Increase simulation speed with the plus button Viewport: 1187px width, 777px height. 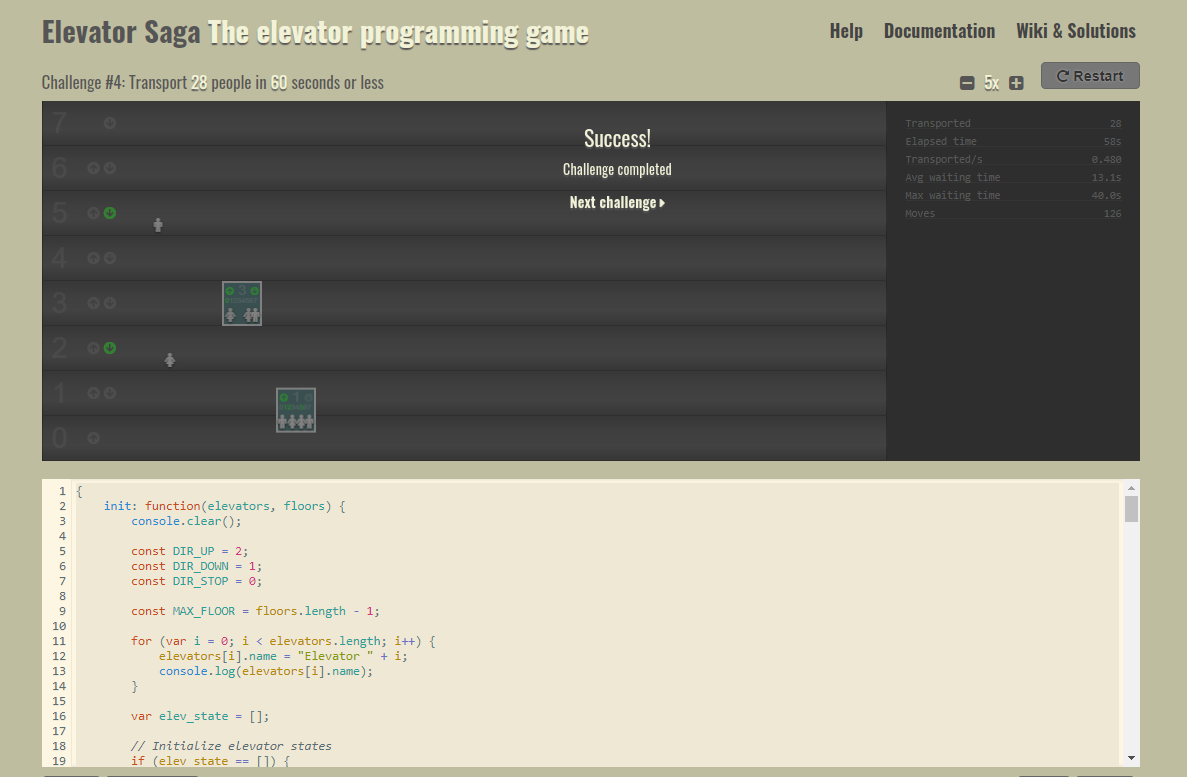pos(1016,83)
